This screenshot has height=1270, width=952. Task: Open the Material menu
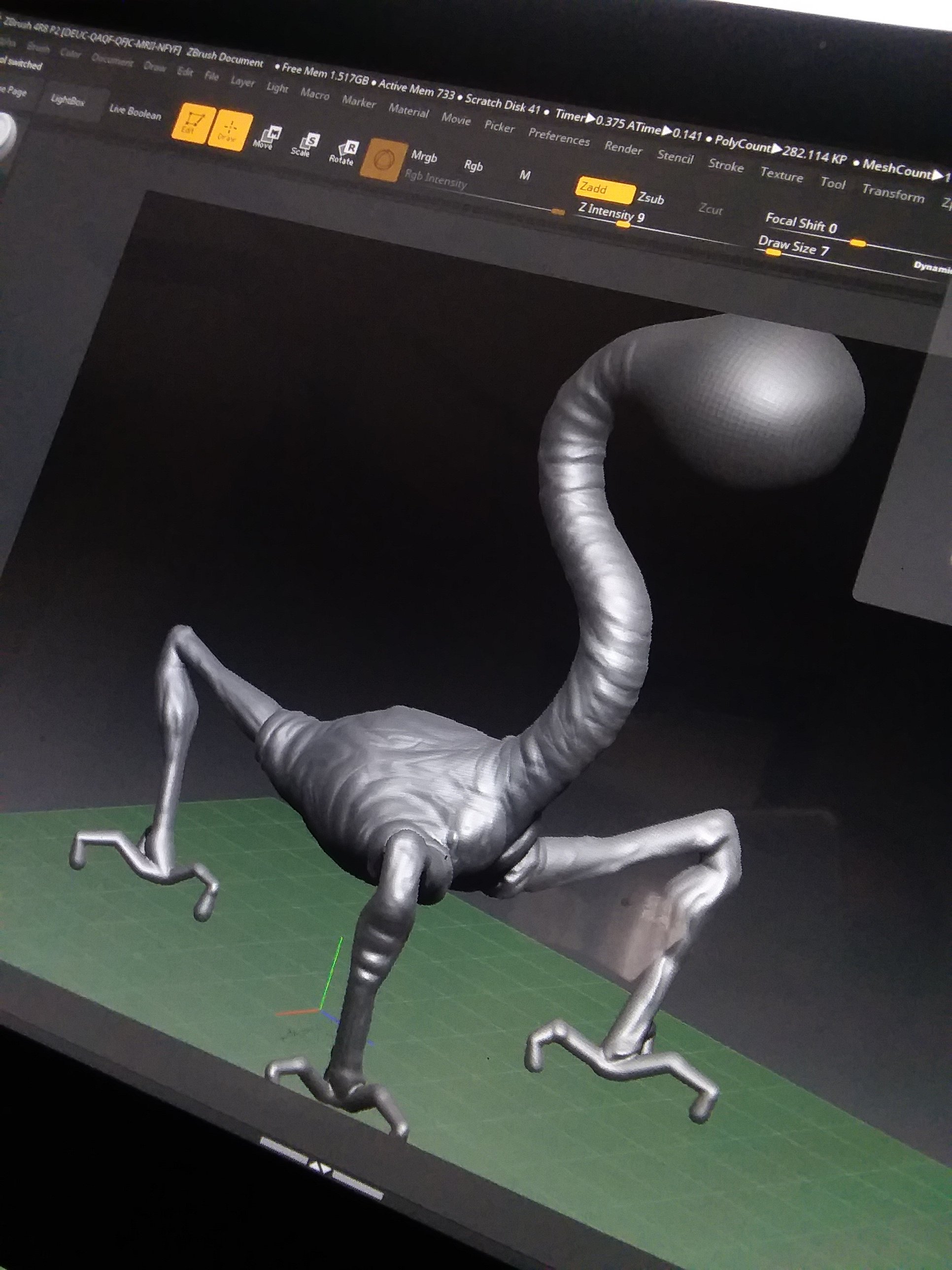[x=408, y=110]
